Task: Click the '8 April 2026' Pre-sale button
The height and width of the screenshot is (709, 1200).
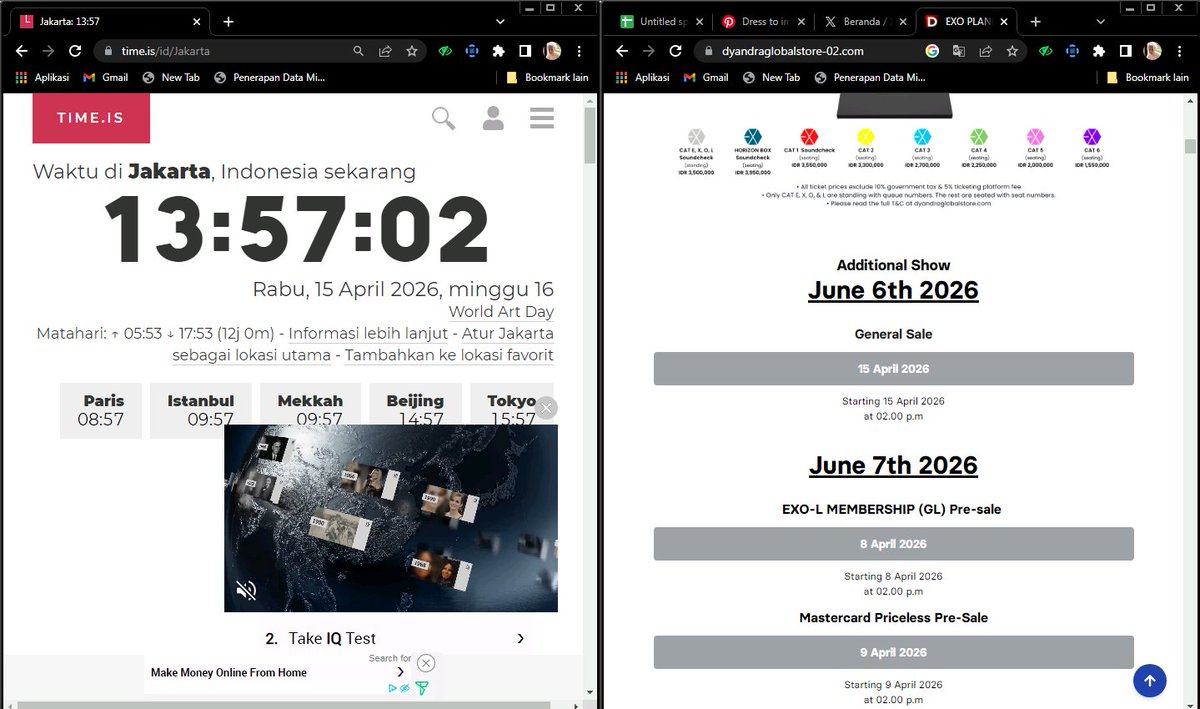Action: pyautogui.click(x=893, y=544)
